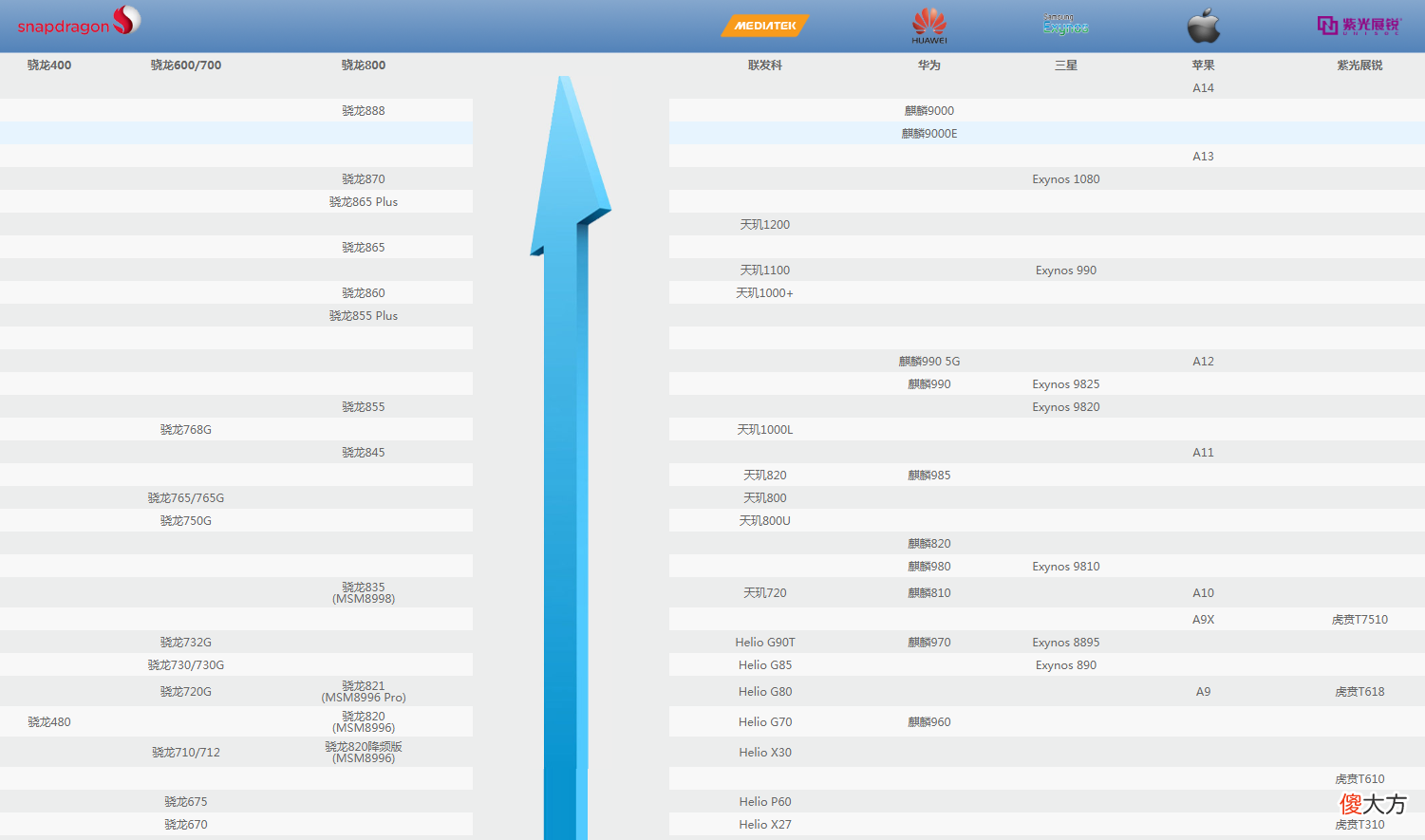Viewport: 1425px width, 840px height.
Task: Click the Exynos 990 cell
Action: pos(1066,271)
